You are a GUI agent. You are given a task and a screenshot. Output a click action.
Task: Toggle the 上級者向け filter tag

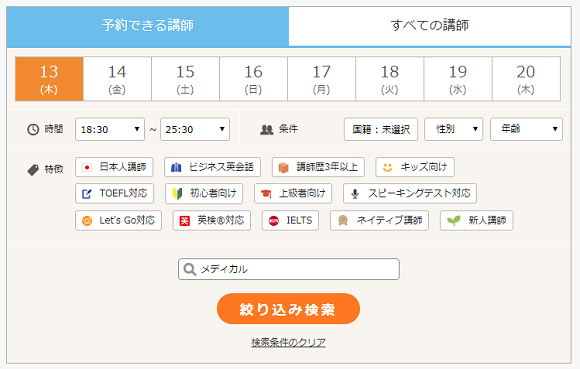pyautogui.click(x=293, y=193)
